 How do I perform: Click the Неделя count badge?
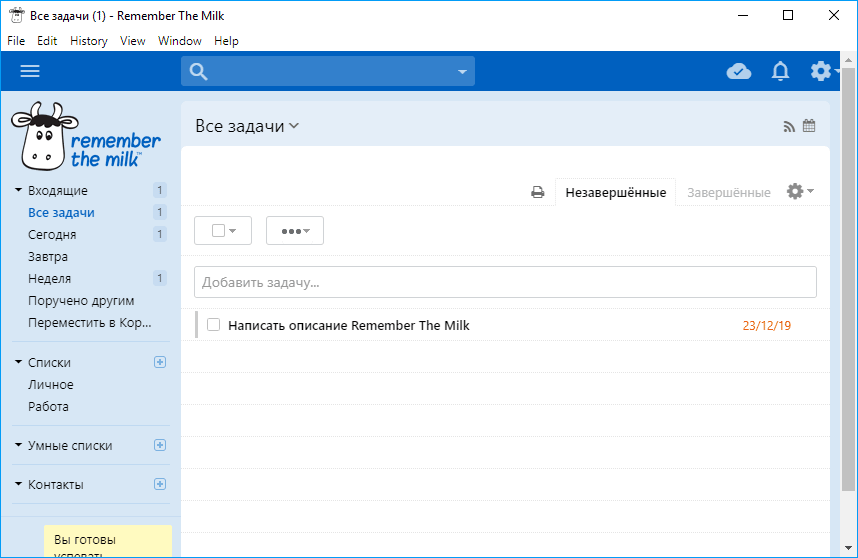pos(160,278)
